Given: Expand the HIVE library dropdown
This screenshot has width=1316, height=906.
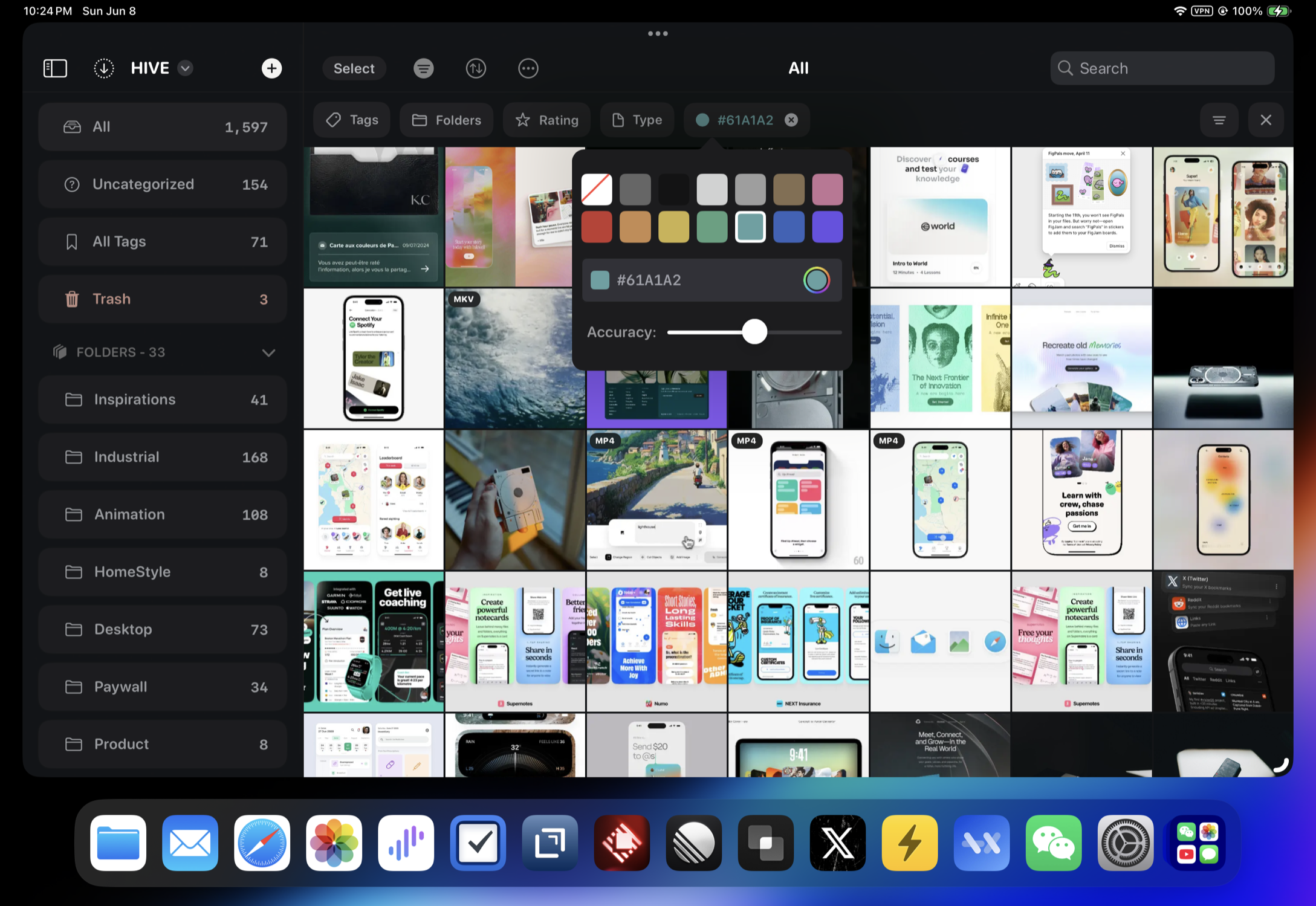Looking at the screenshot, I should (x=186, y=68).
